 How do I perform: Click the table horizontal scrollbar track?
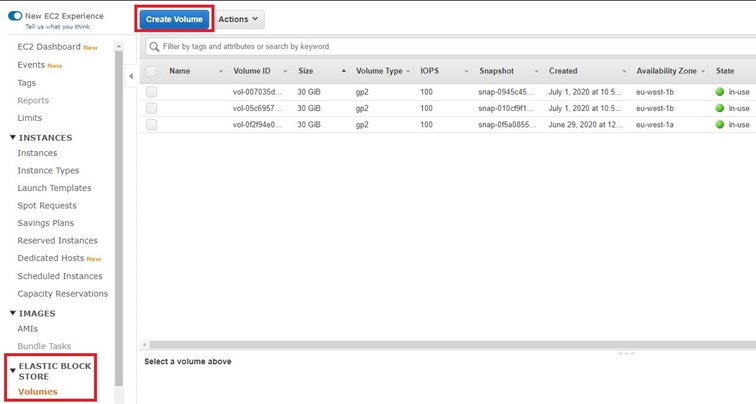click(452, 345)
